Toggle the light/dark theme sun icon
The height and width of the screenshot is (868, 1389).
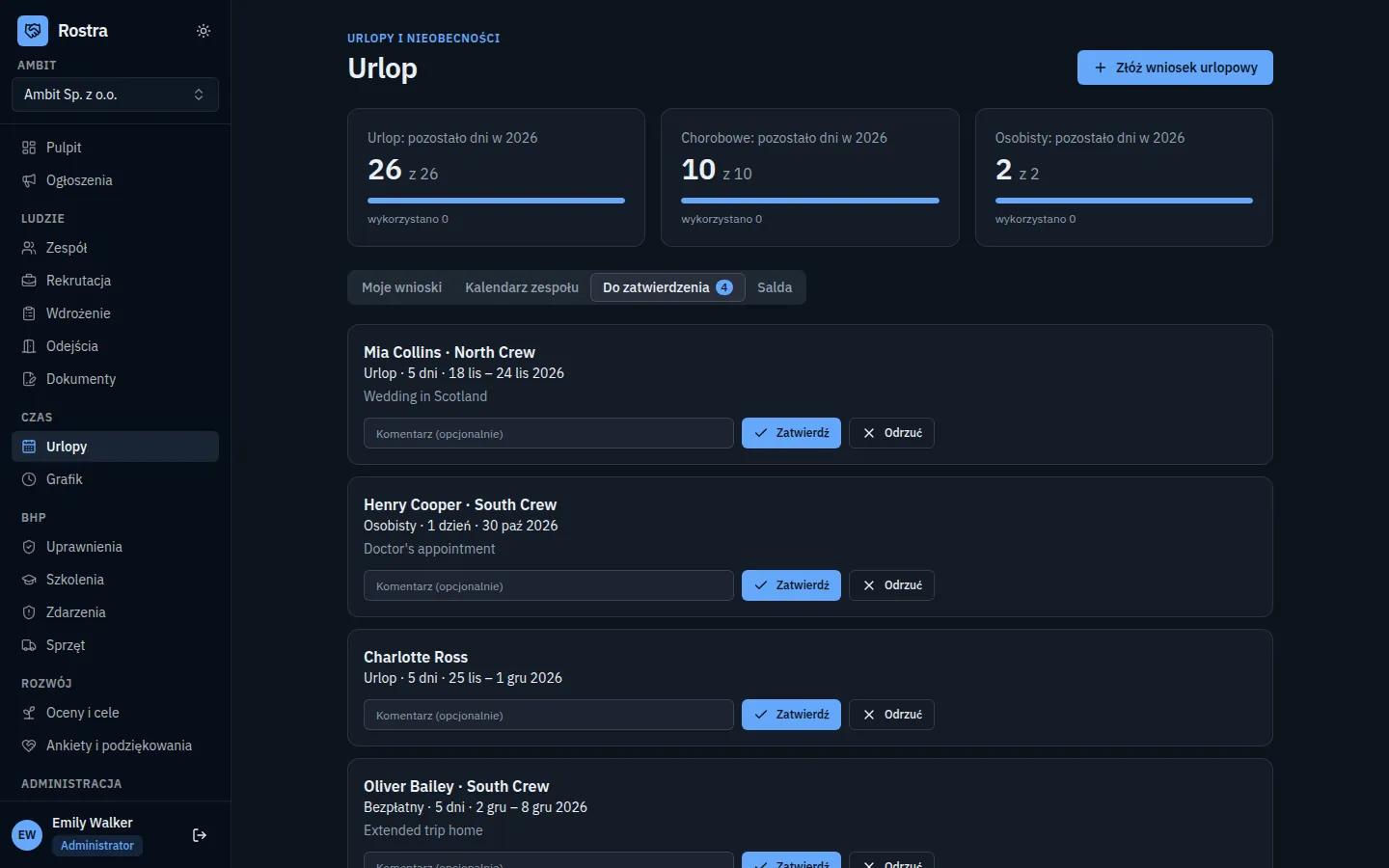tap(204, 31)
